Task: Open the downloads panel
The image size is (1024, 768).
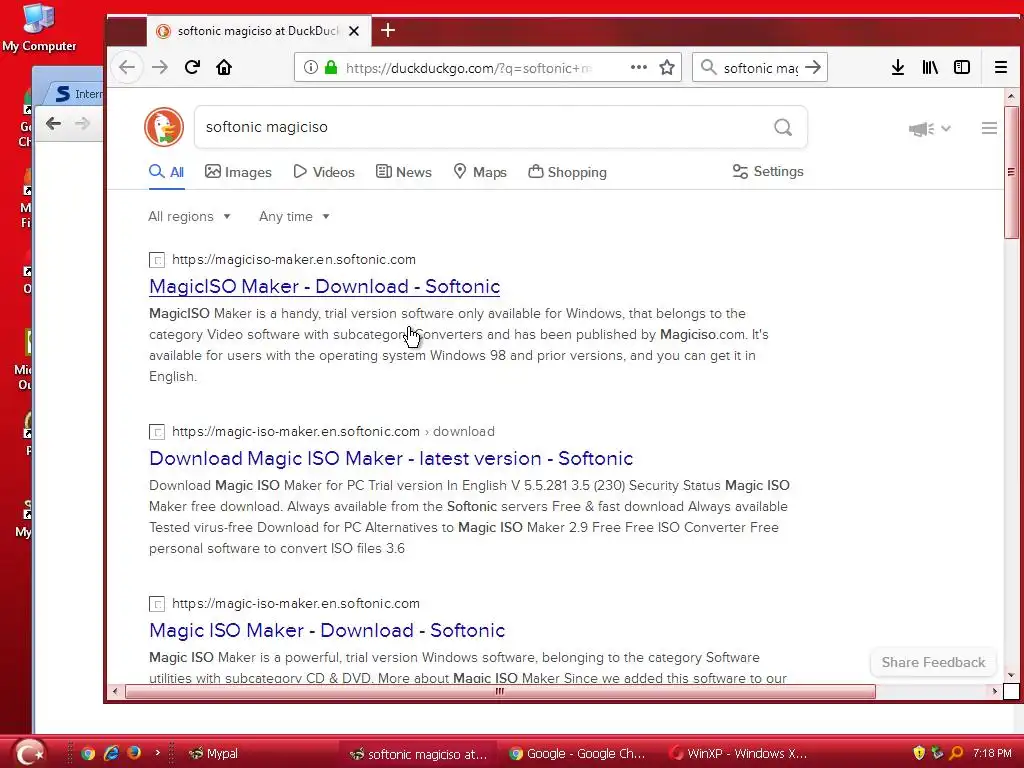Action: click(898, 67)
